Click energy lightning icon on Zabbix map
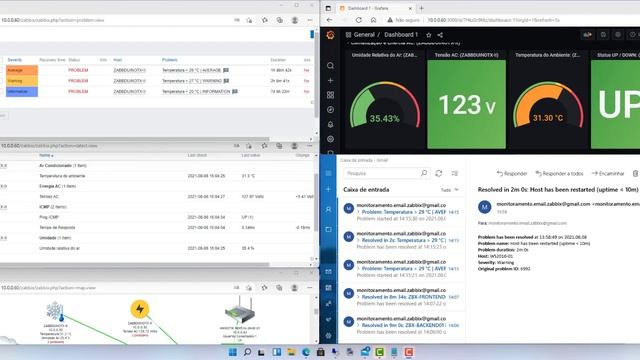The width and height of the screenshot is (640, 360). coord(140,309)
